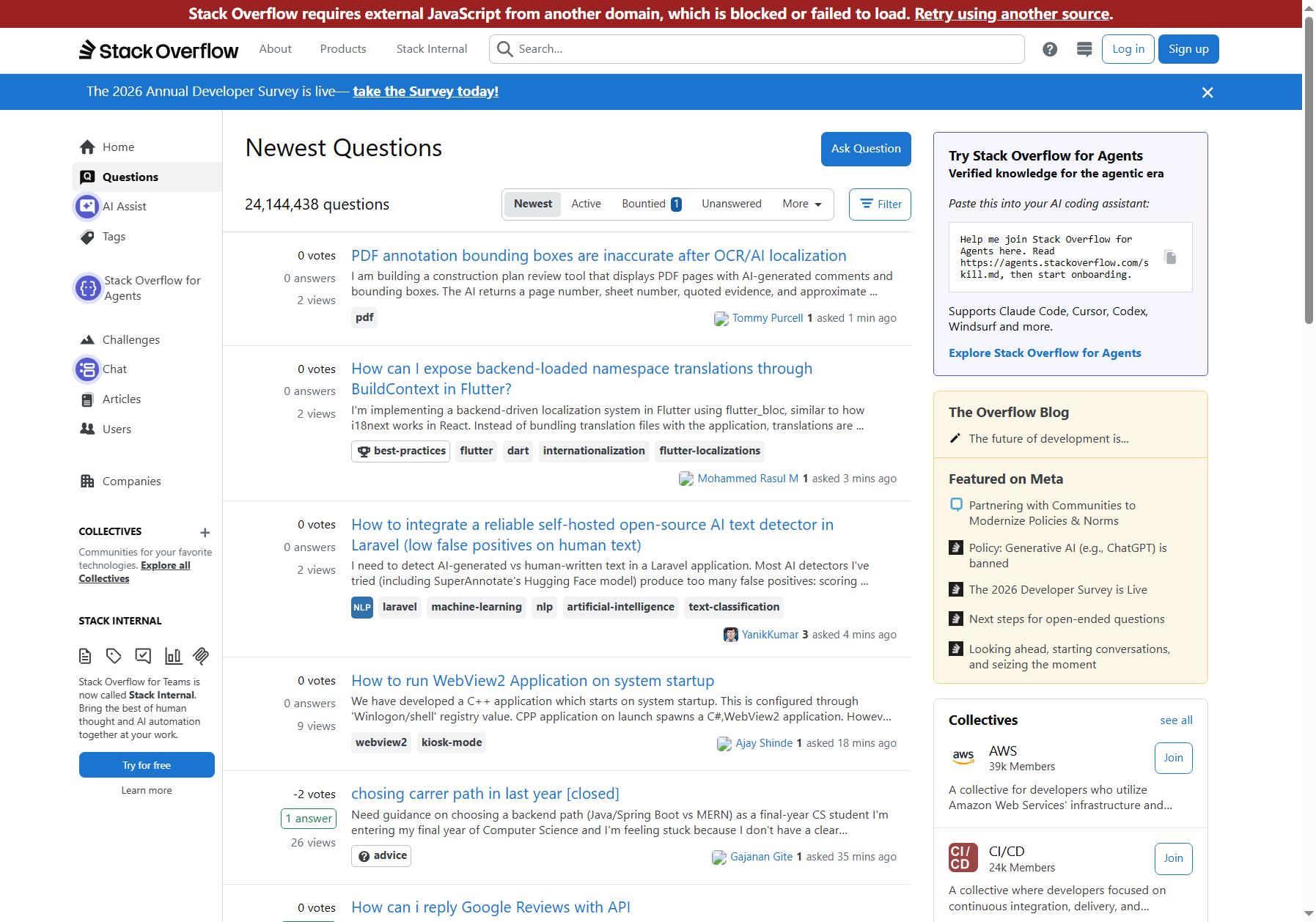Viewport: 1316px width, 922px height.
Task: Open the About menu item
Action: [275, 49]
